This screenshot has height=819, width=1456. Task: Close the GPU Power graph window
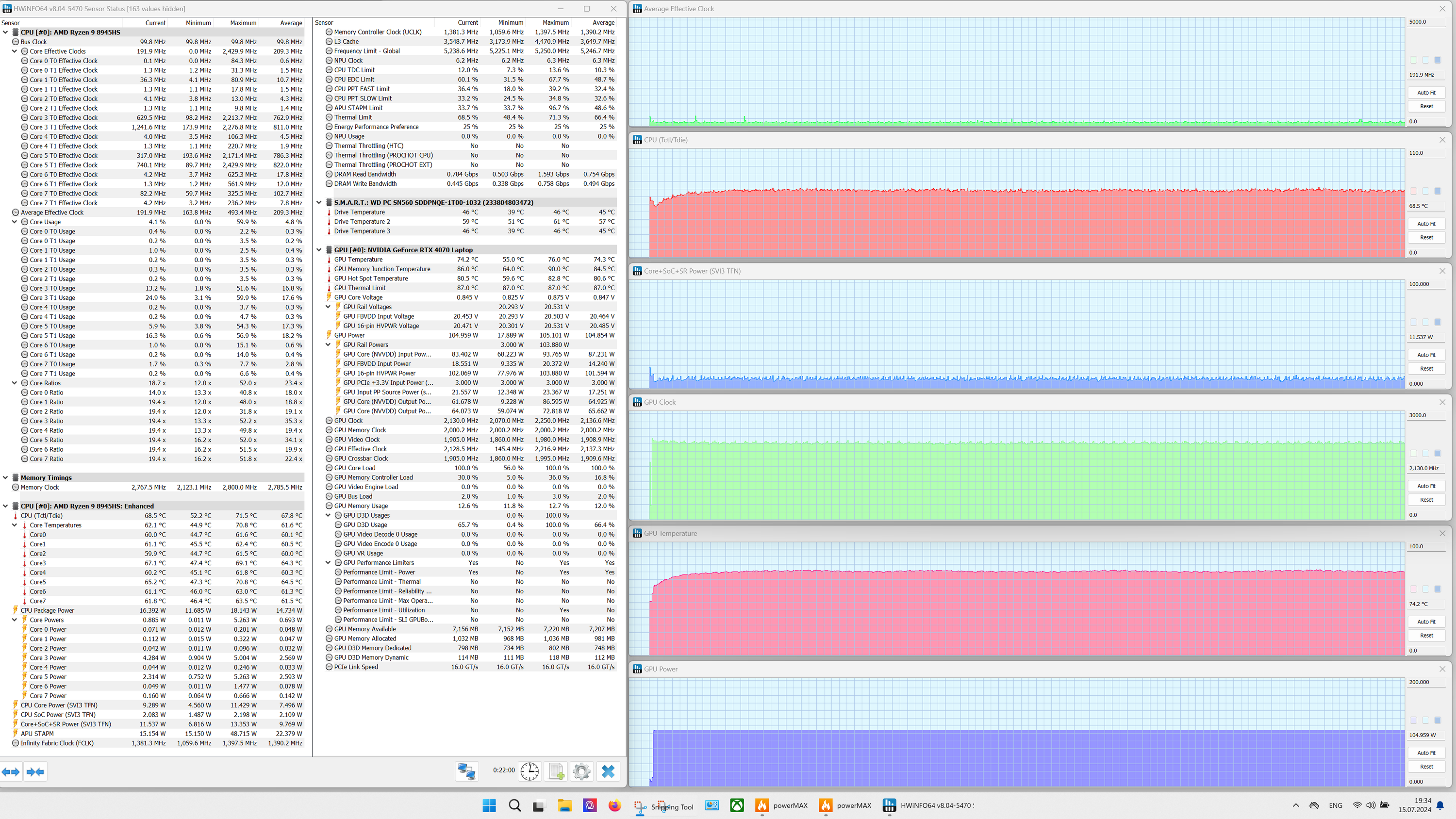(1442, 669)
